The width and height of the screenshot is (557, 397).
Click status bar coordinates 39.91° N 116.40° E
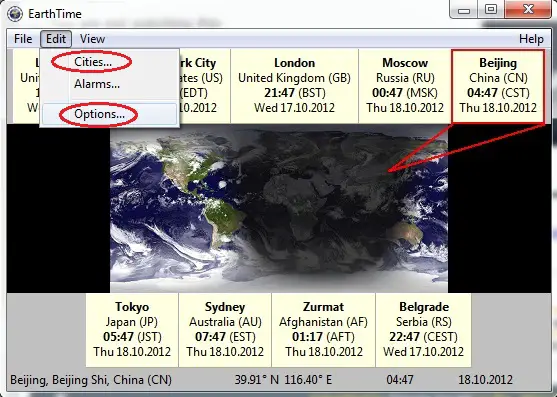[283, 380]
